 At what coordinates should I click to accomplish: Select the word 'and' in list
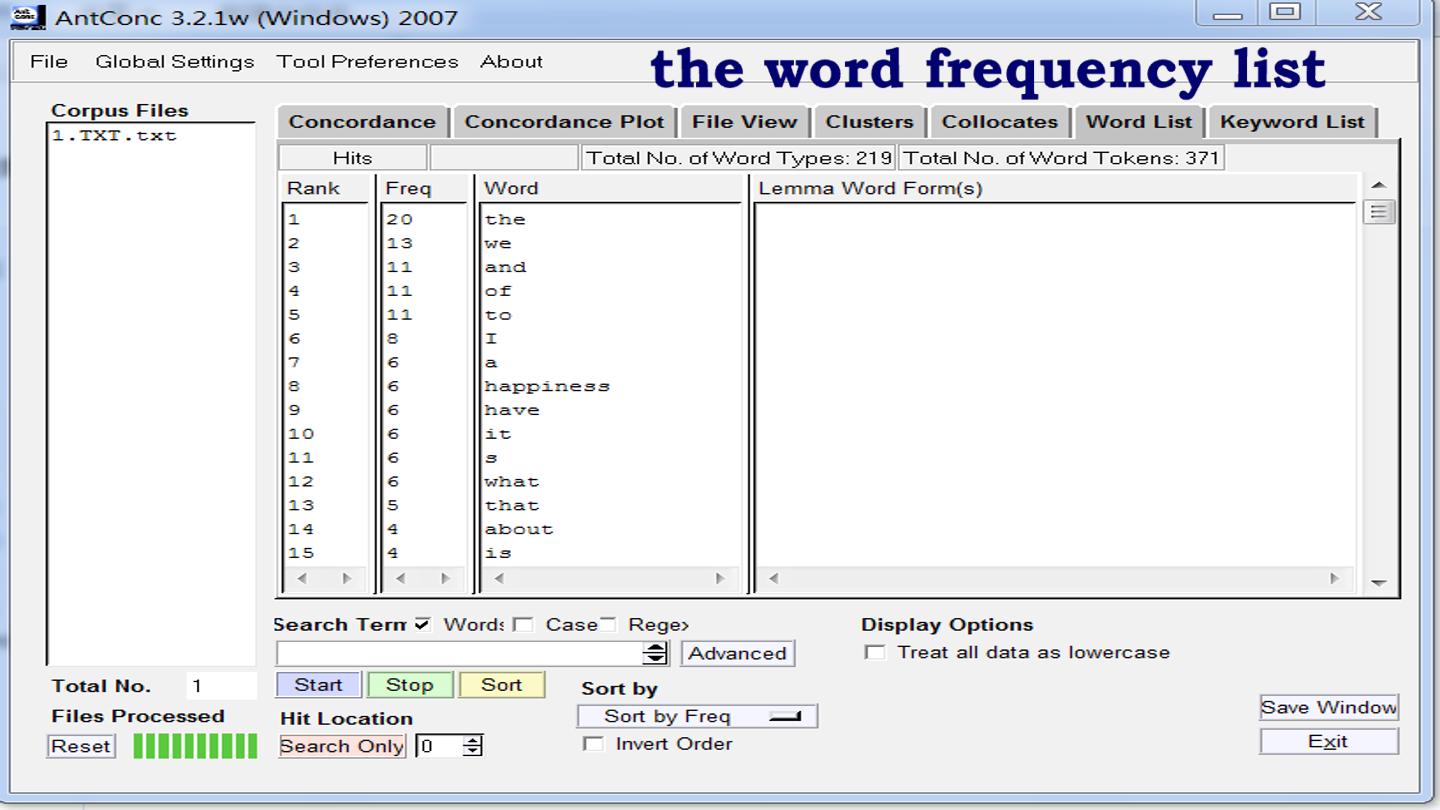pos(505,267)
